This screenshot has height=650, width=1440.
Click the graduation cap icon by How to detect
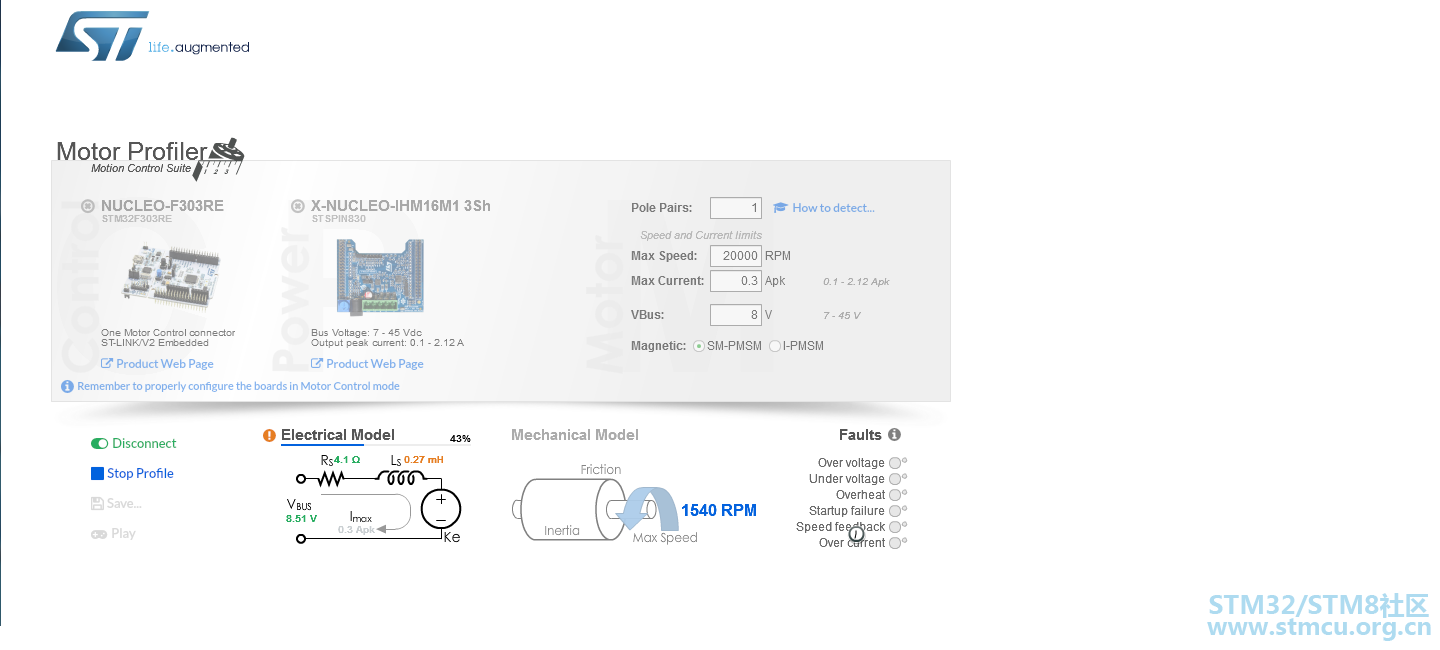[x=780, y=208]
